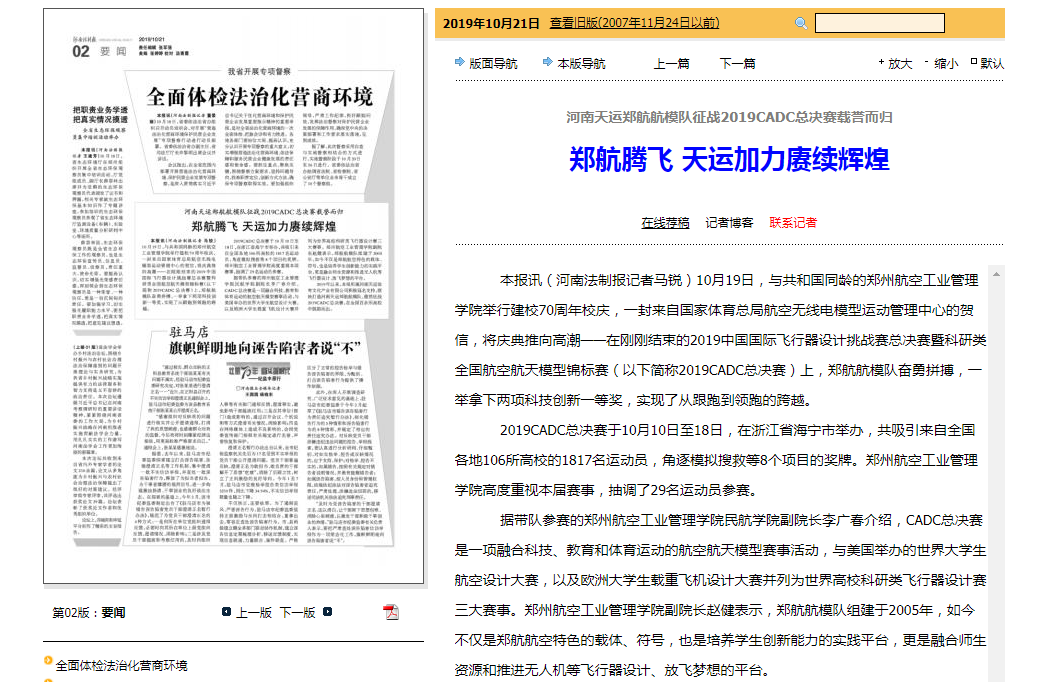Click the search input field
This screenshot has width=1041, height=682.
(x=879, y=23)
